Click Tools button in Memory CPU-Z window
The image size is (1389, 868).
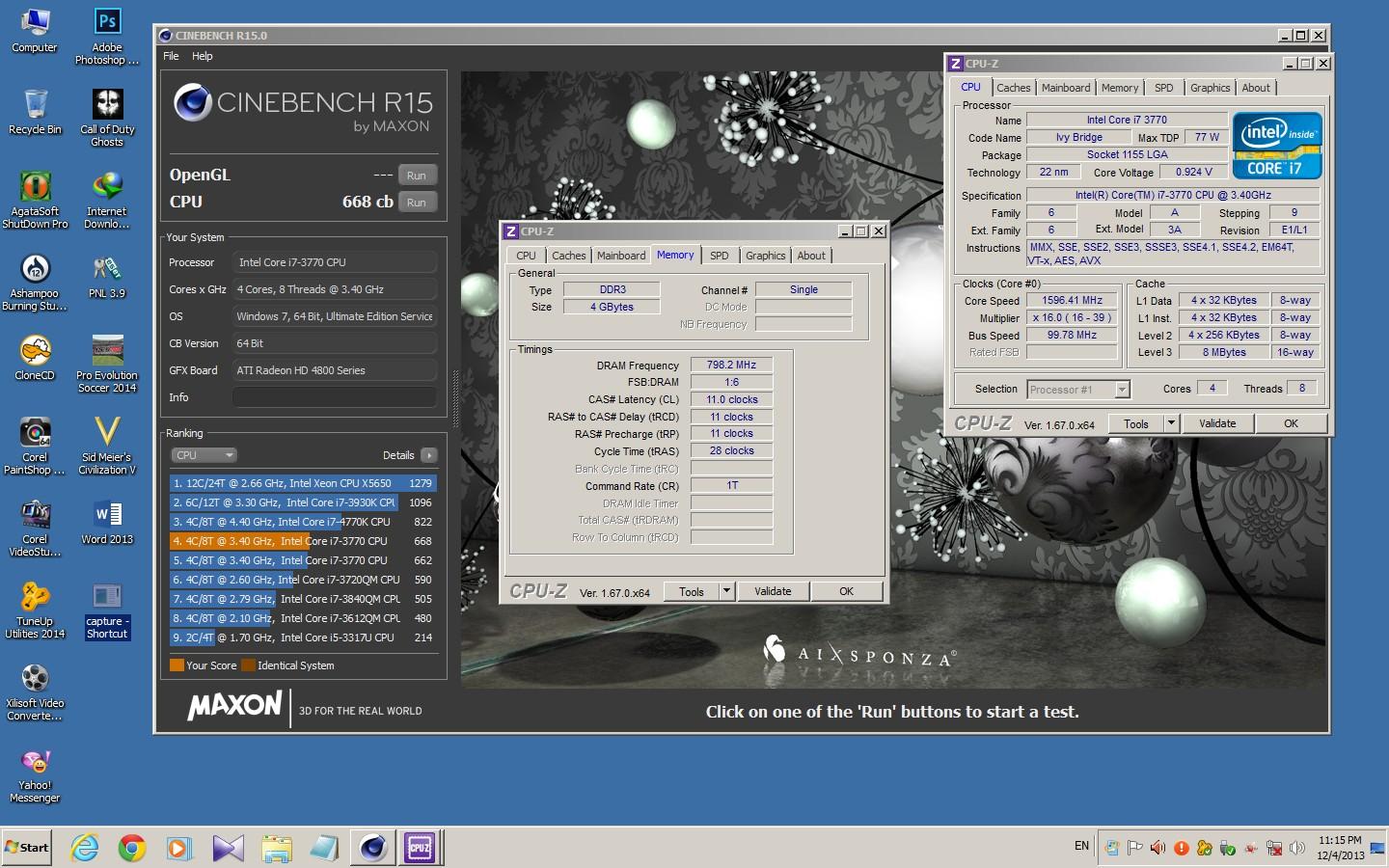pos(692,592)
